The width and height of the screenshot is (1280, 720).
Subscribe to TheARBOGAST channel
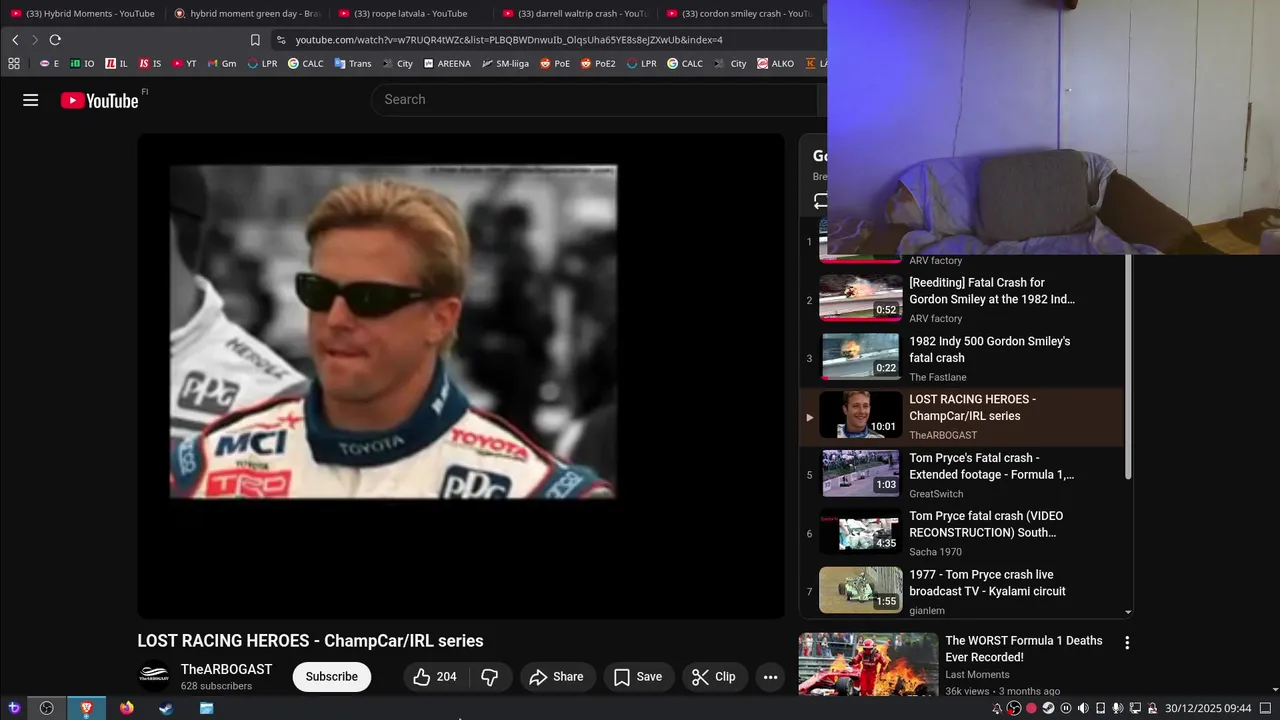click(331, 677)
